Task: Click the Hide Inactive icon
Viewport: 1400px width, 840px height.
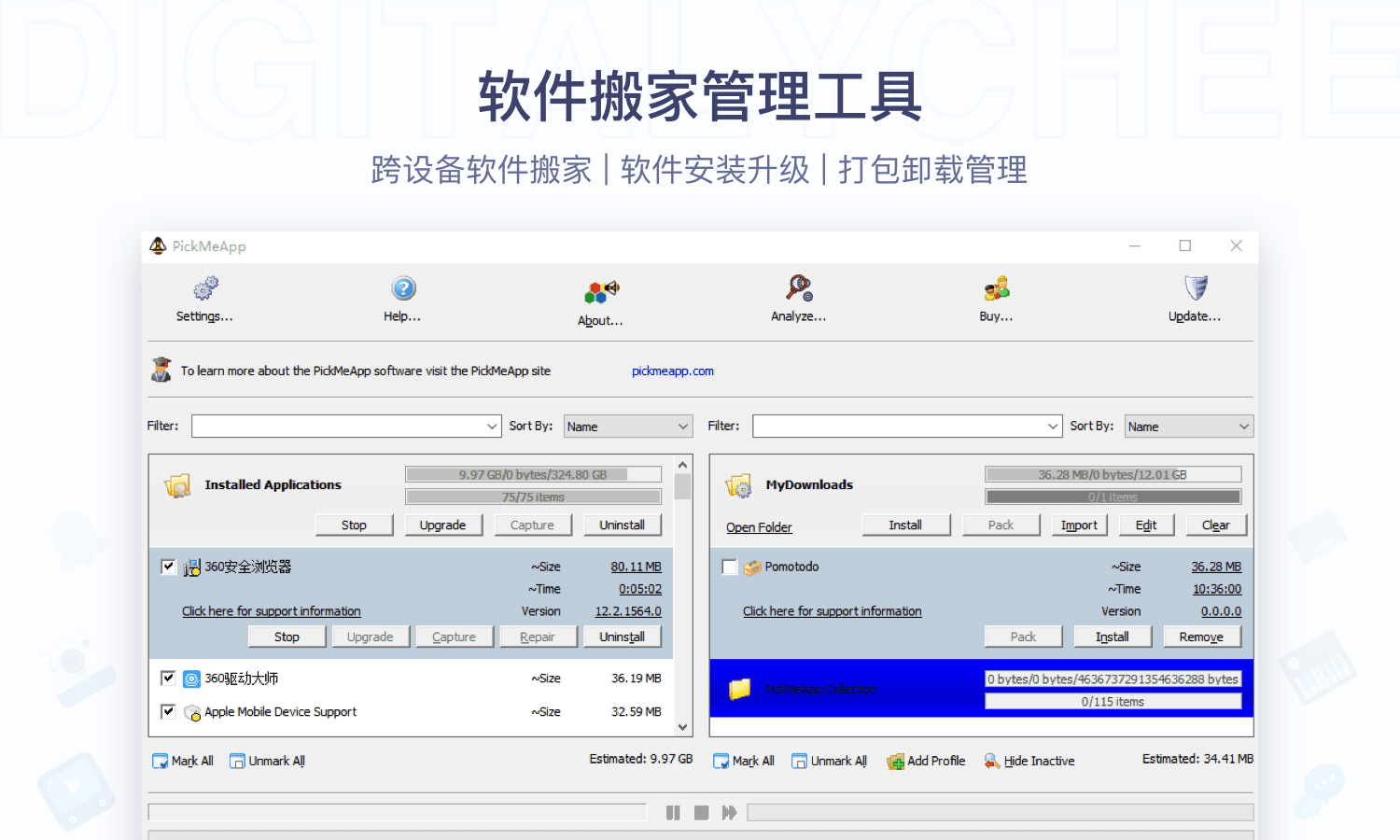Action: (991, 762)
